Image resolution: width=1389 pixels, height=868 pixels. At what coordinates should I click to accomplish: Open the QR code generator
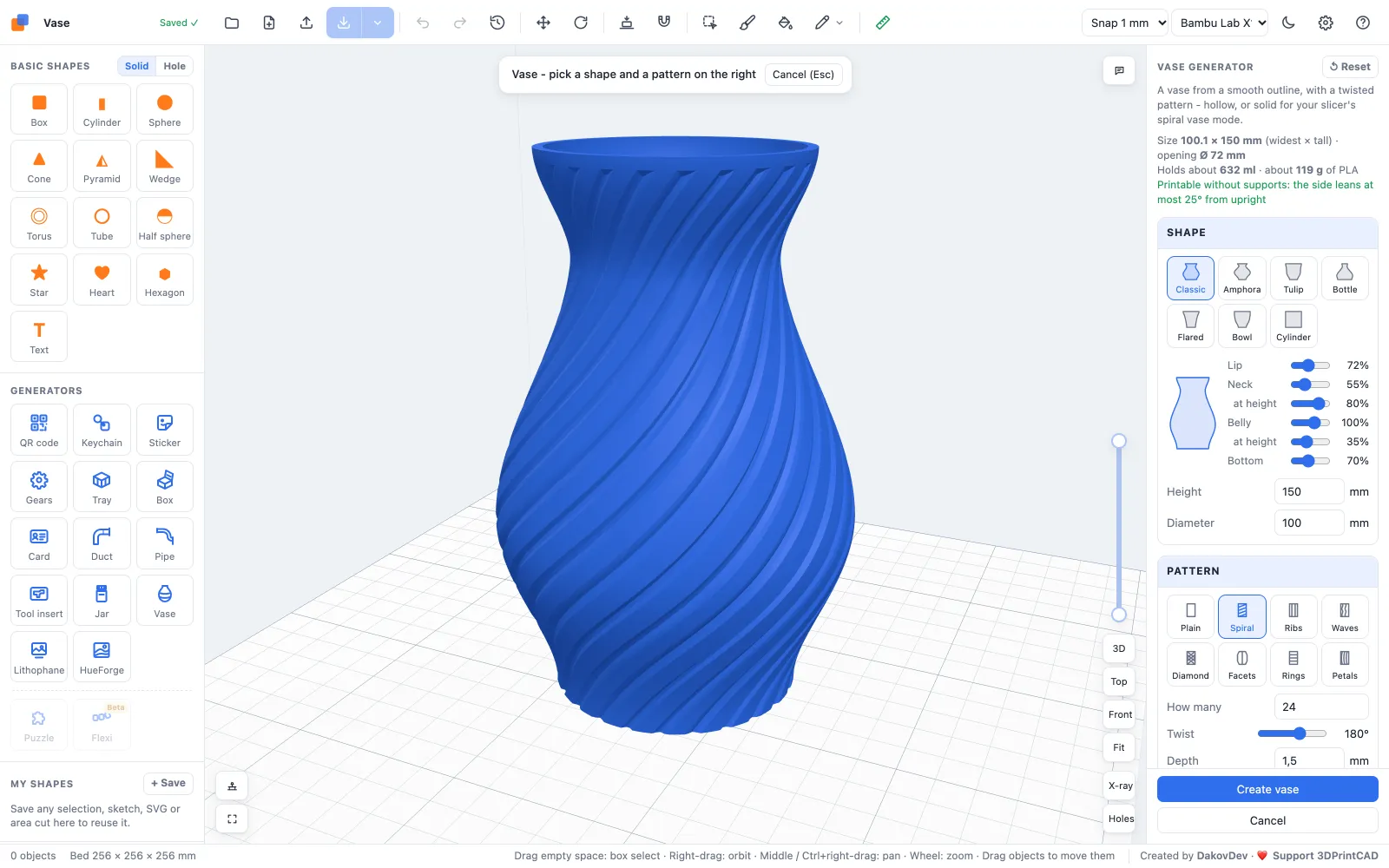coord(39,430)
